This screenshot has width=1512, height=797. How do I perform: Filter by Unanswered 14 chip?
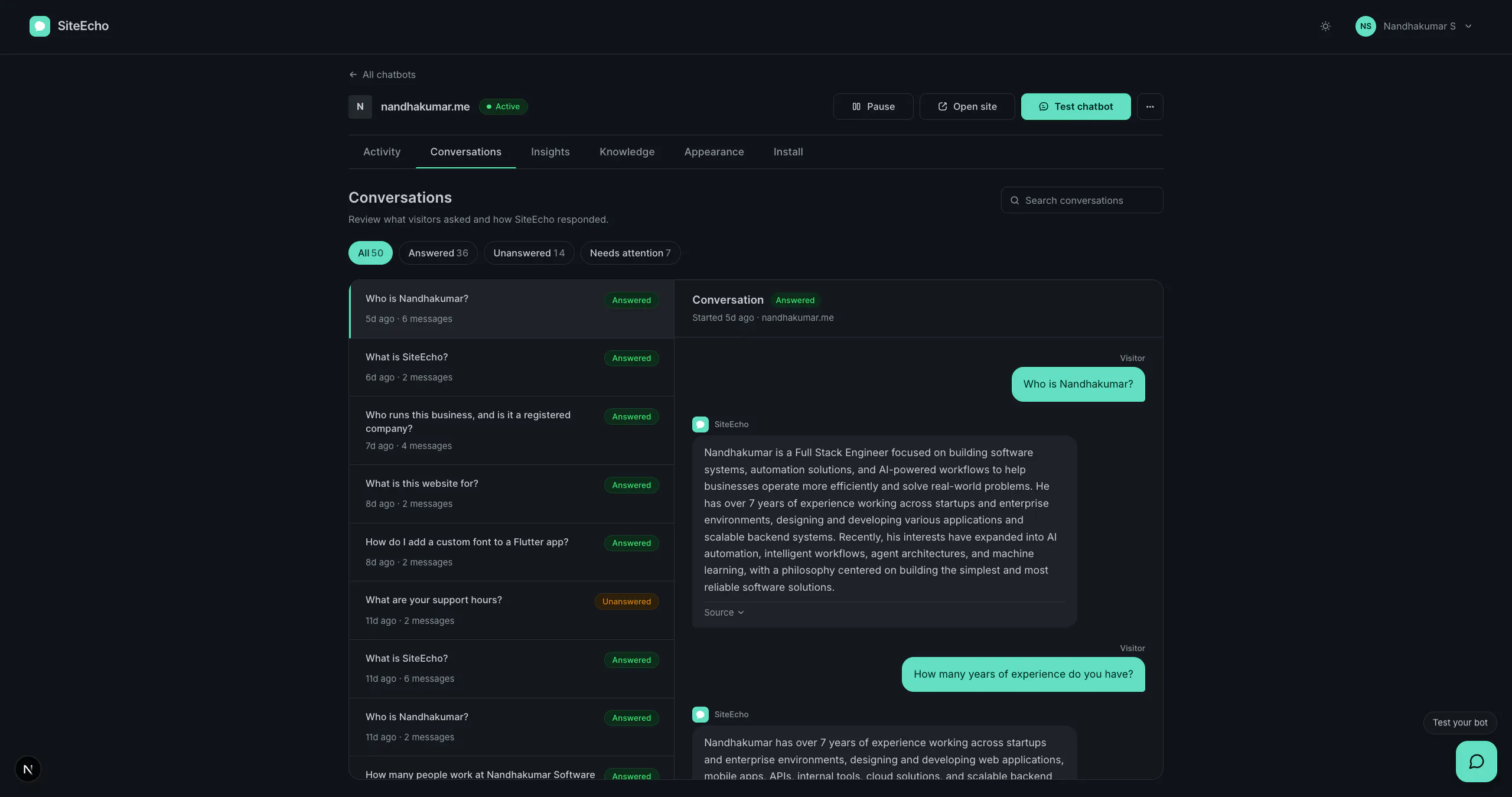click(529, 253)
